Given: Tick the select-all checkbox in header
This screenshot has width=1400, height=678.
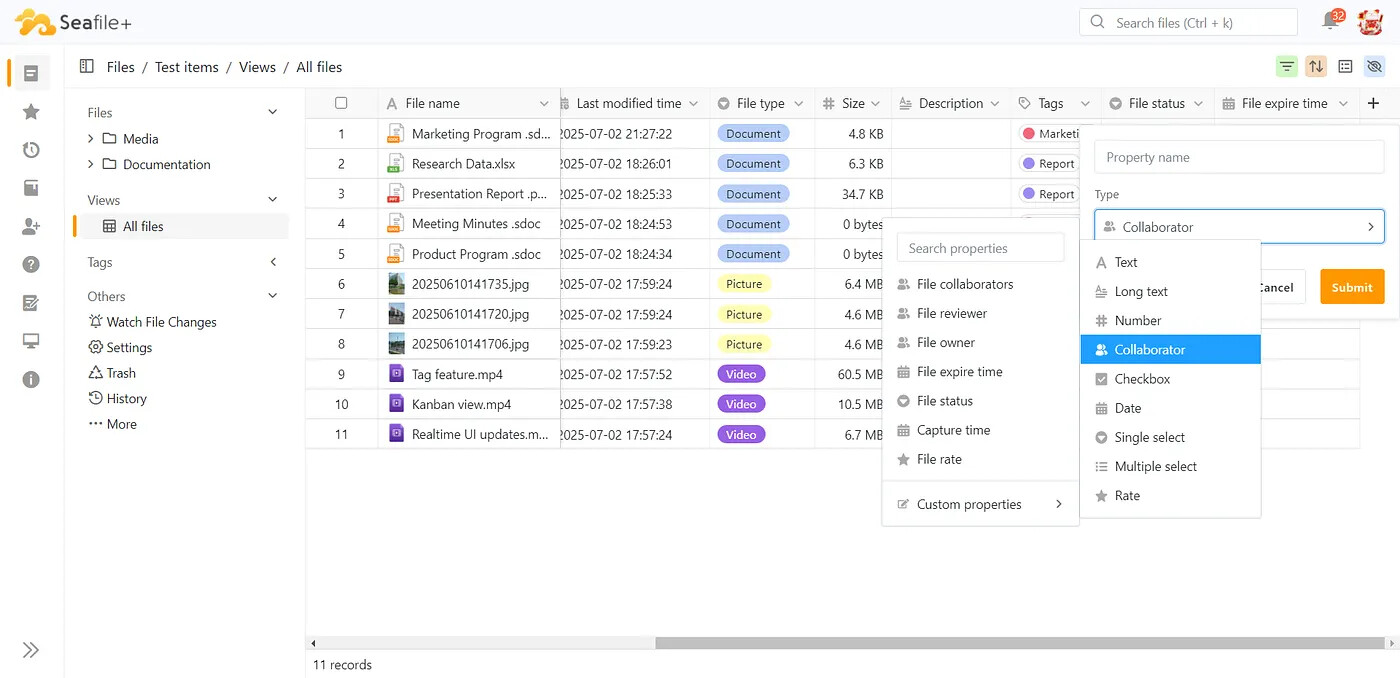Looking at the screenshot, I should pyautogui.click(x=341, y=103).
